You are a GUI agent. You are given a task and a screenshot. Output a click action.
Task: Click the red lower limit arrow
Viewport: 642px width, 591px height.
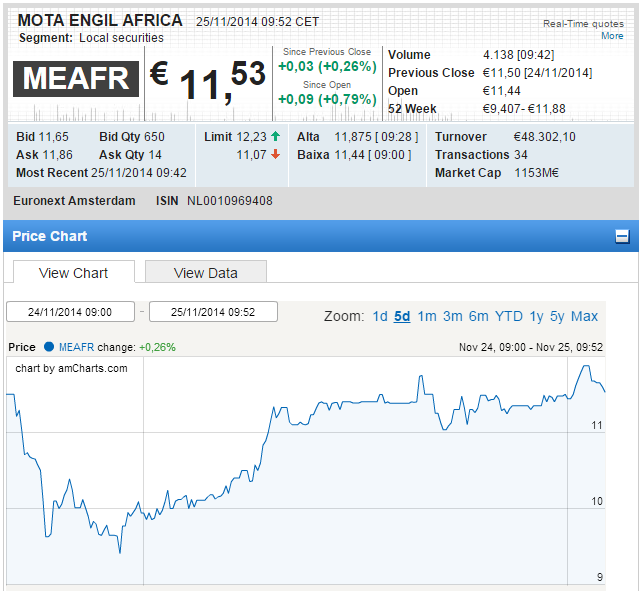(x=276, y=154)
